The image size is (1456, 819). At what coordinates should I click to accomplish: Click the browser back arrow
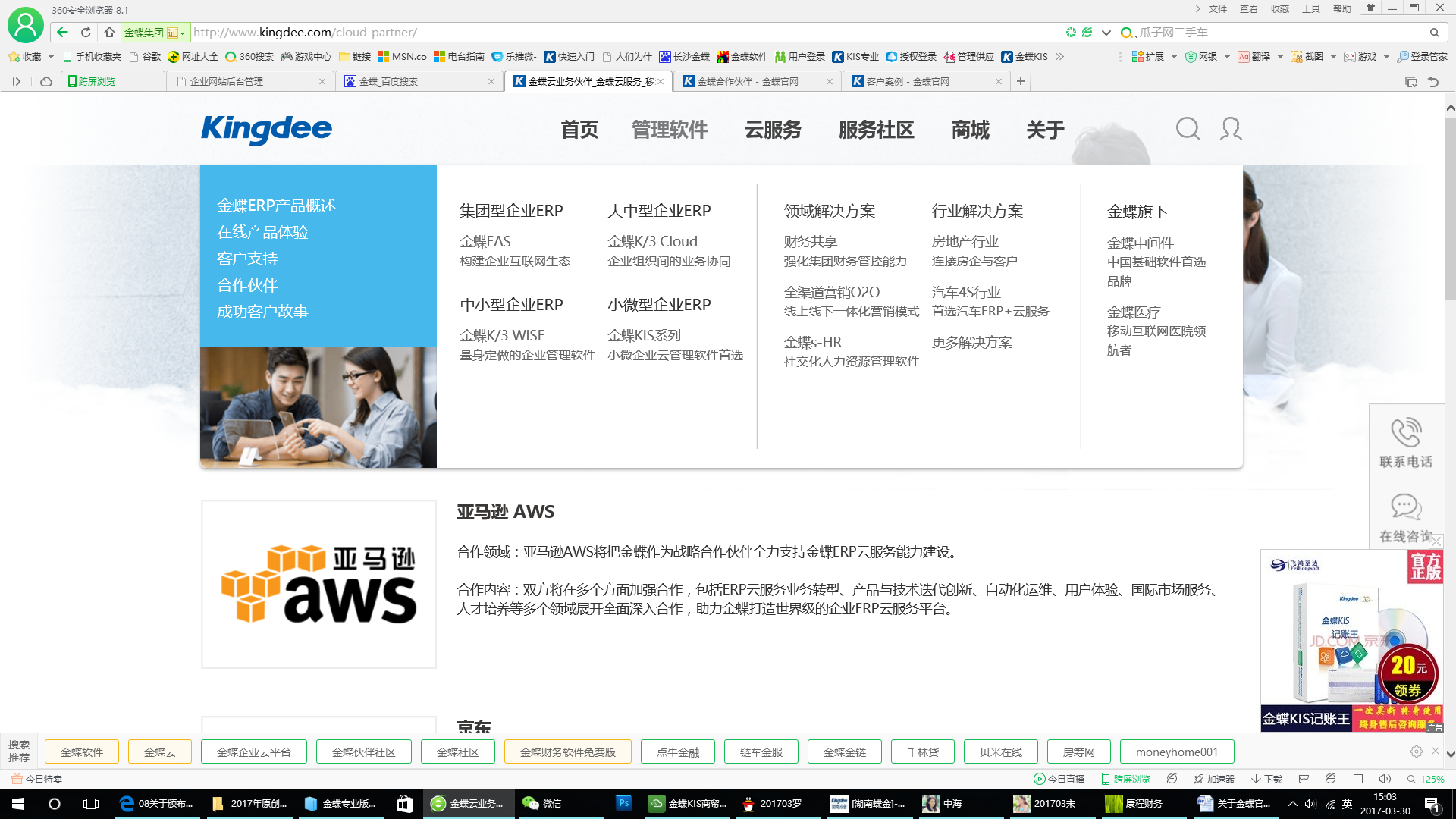(x=62, y=33)
